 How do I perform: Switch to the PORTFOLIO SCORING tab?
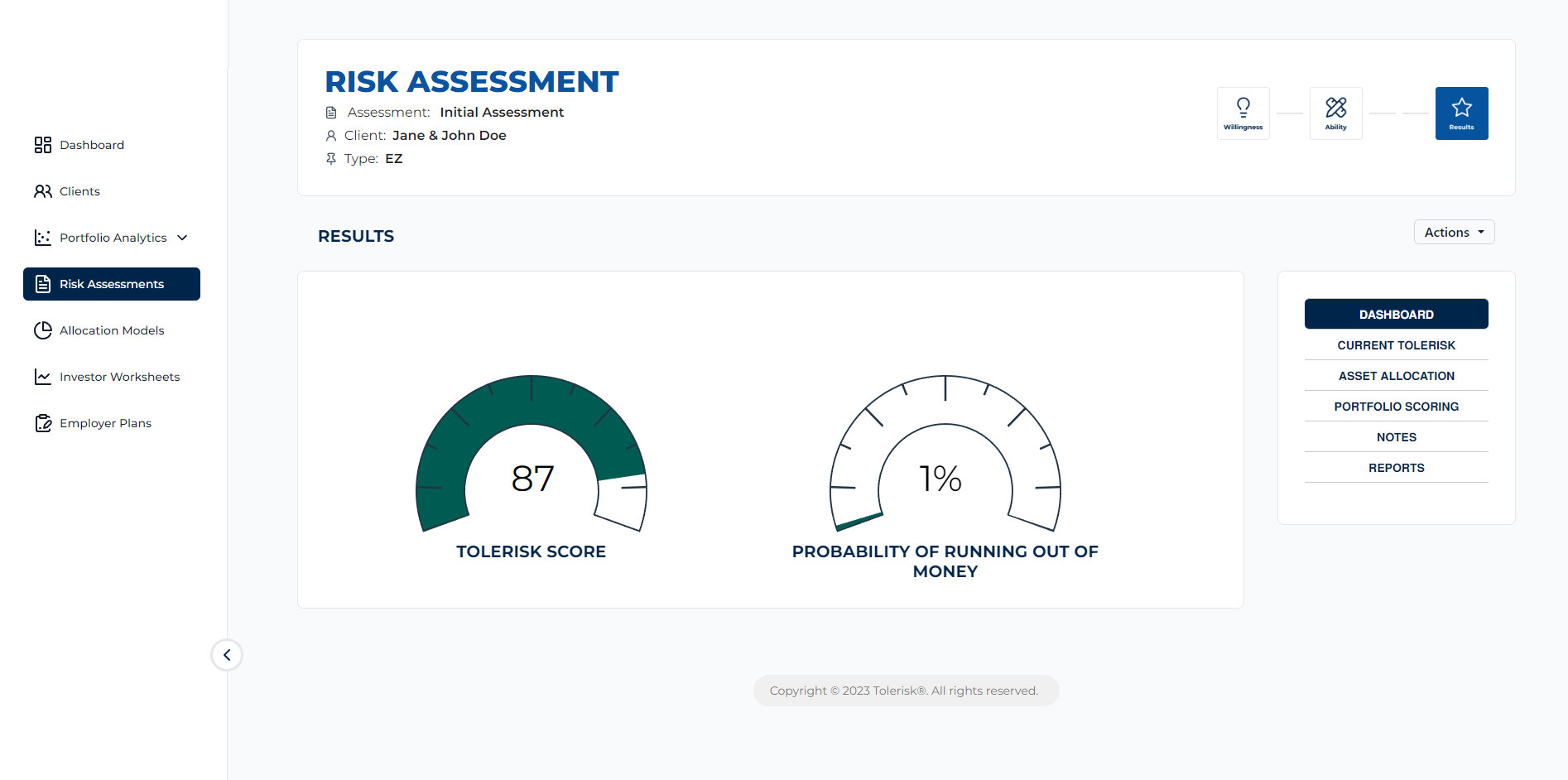1397,407
